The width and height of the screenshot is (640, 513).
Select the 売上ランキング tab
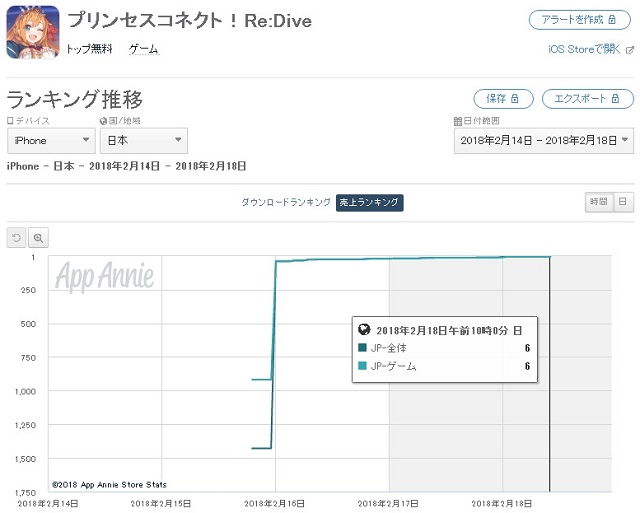coord(368,202)
